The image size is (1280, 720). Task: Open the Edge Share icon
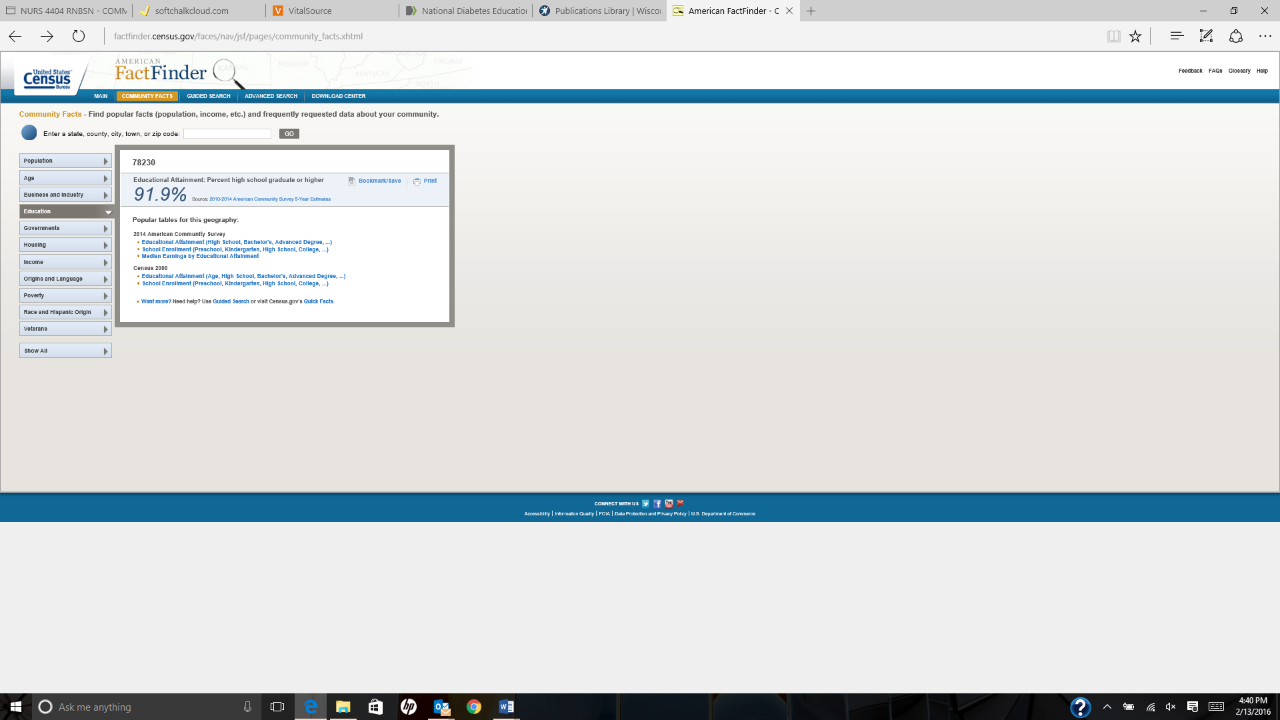click(1236, 36)
